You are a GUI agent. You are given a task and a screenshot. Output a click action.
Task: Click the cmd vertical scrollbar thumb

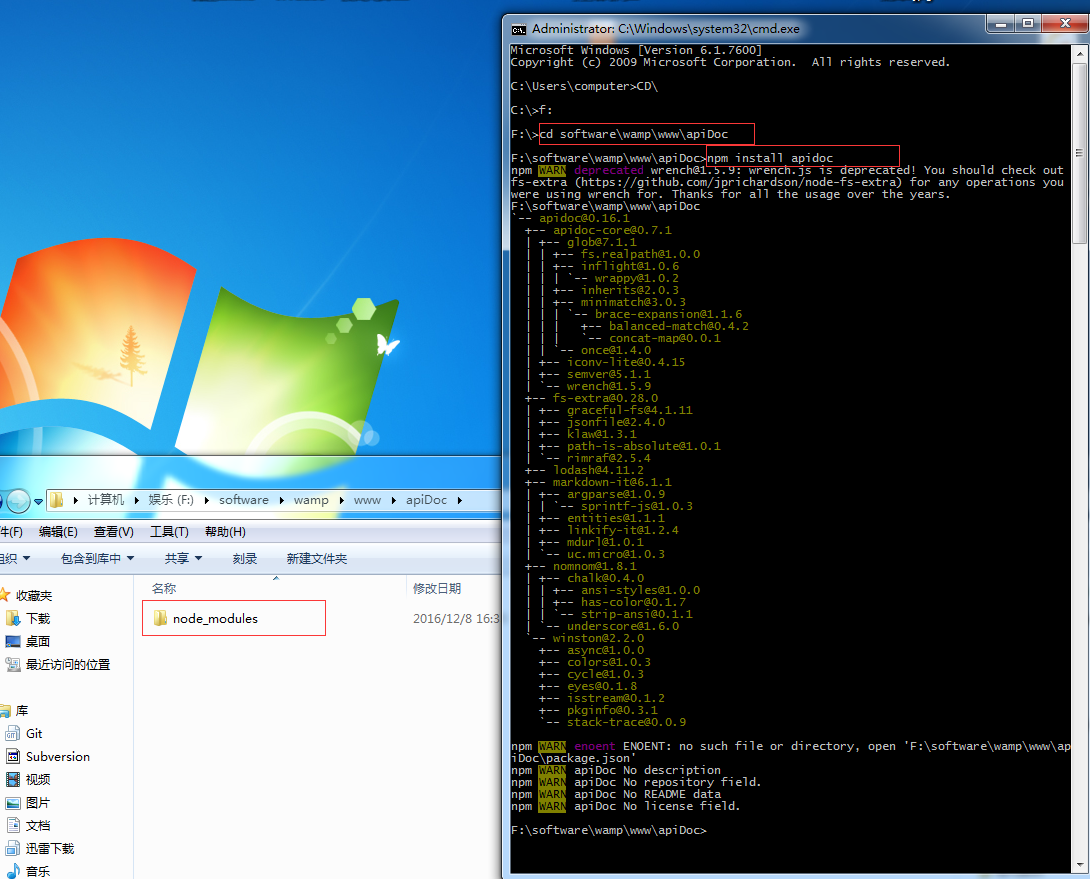tap(1080, 154)
